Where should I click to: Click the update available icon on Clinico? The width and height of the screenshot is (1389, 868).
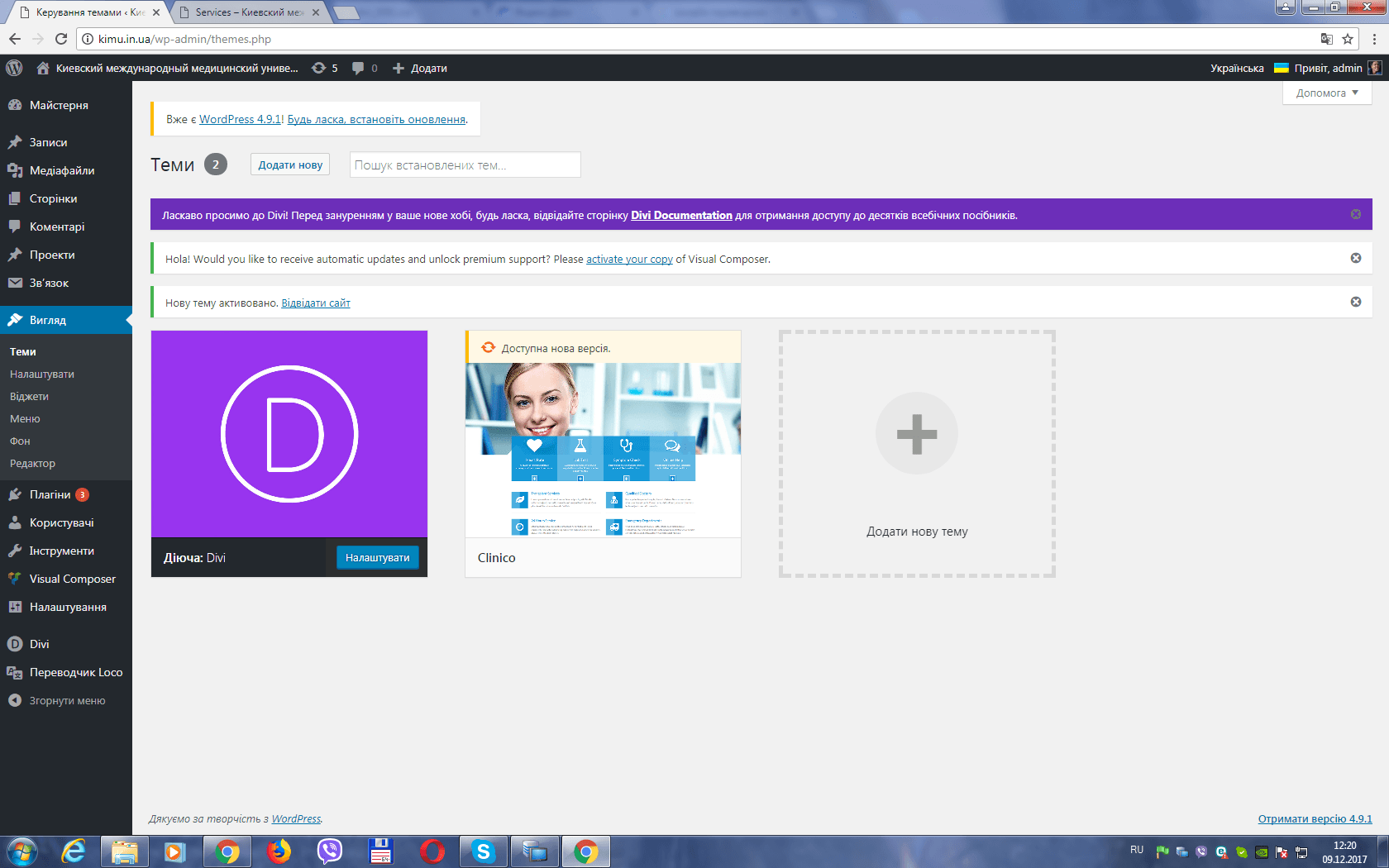coord(489,347)
